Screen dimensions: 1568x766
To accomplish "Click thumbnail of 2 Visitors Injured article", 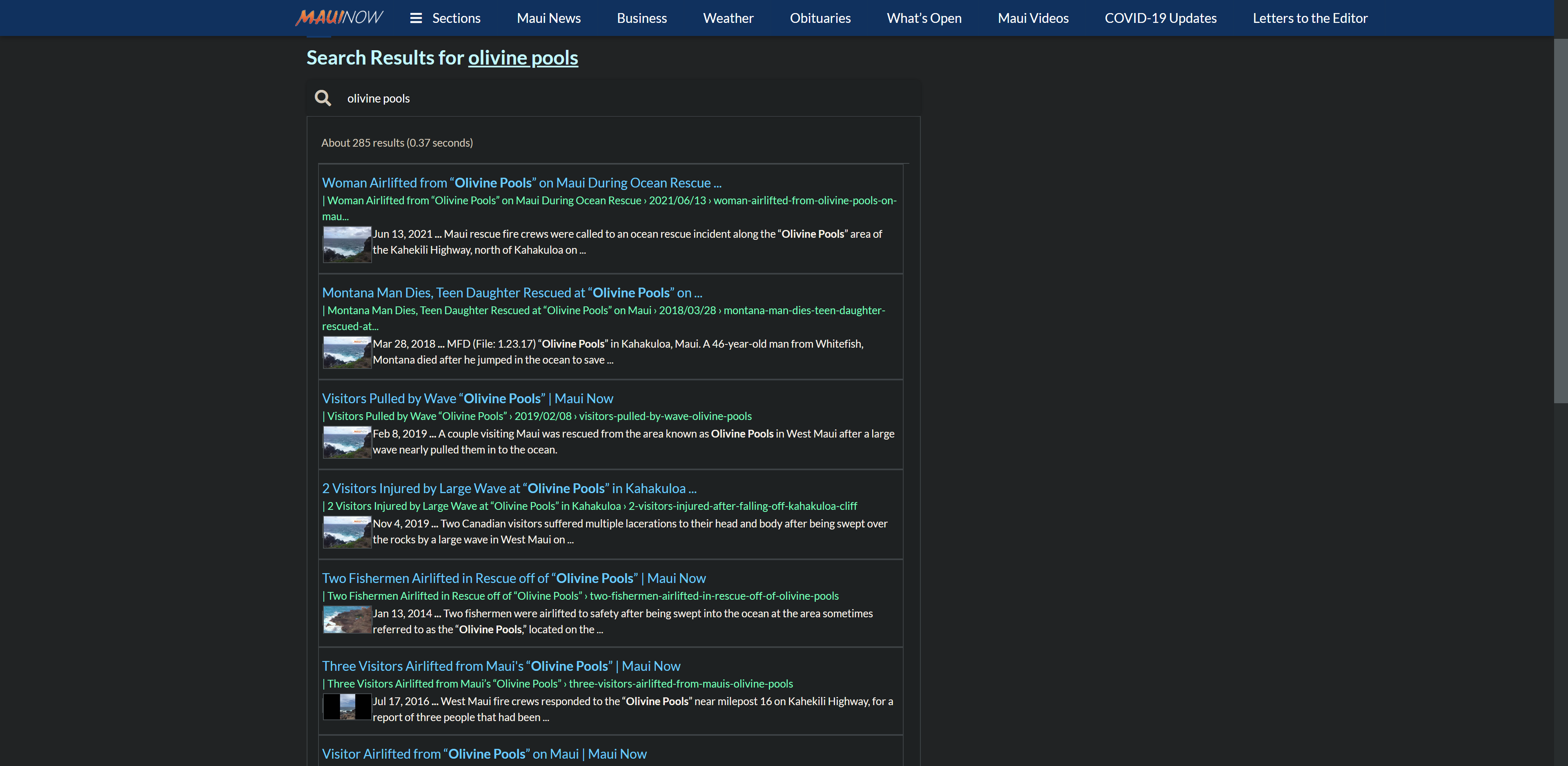I will [347, 532].
